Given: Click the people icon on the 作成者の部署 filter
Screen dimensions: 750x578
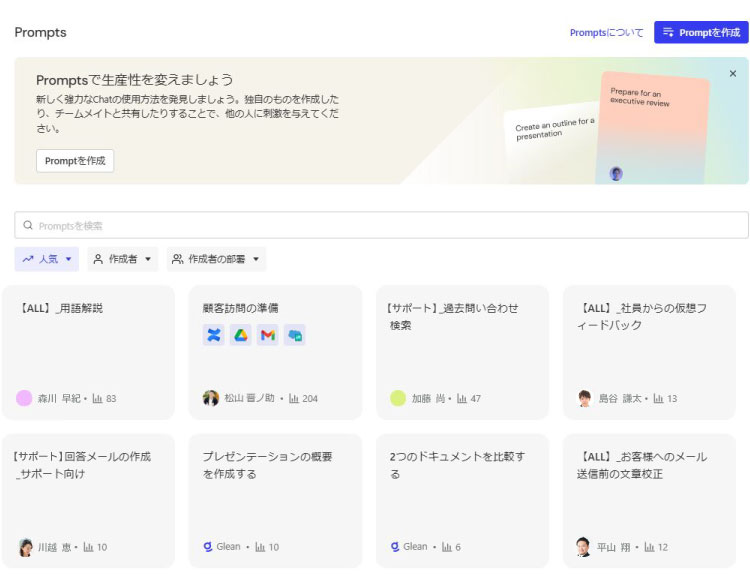Looking at the screenshot, I should click(x=177, y=259).
